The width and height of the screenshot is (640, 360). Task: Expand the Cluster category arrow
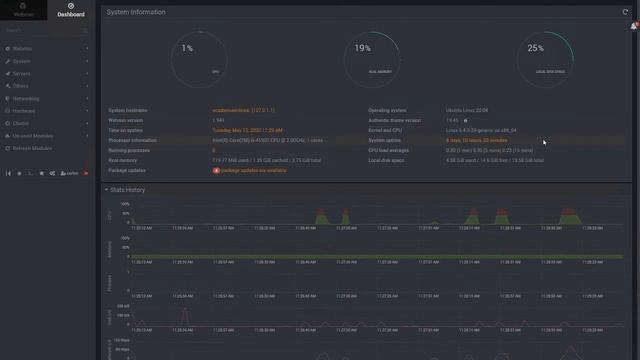(87, 123)
